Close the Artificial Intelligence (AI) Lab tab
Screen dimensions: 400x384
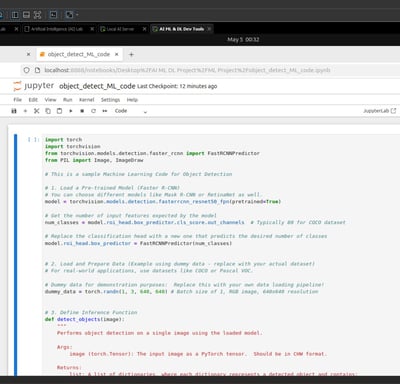click(92, 29)
